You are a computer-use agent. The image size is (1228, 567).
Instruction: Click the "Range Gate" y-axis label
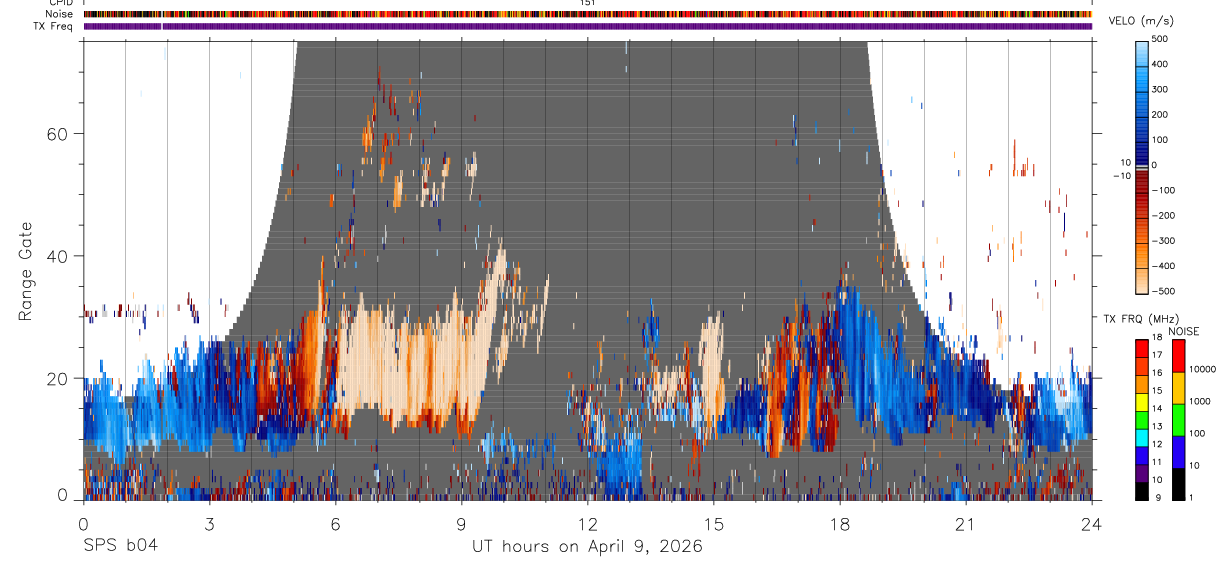tap(26, 270)
